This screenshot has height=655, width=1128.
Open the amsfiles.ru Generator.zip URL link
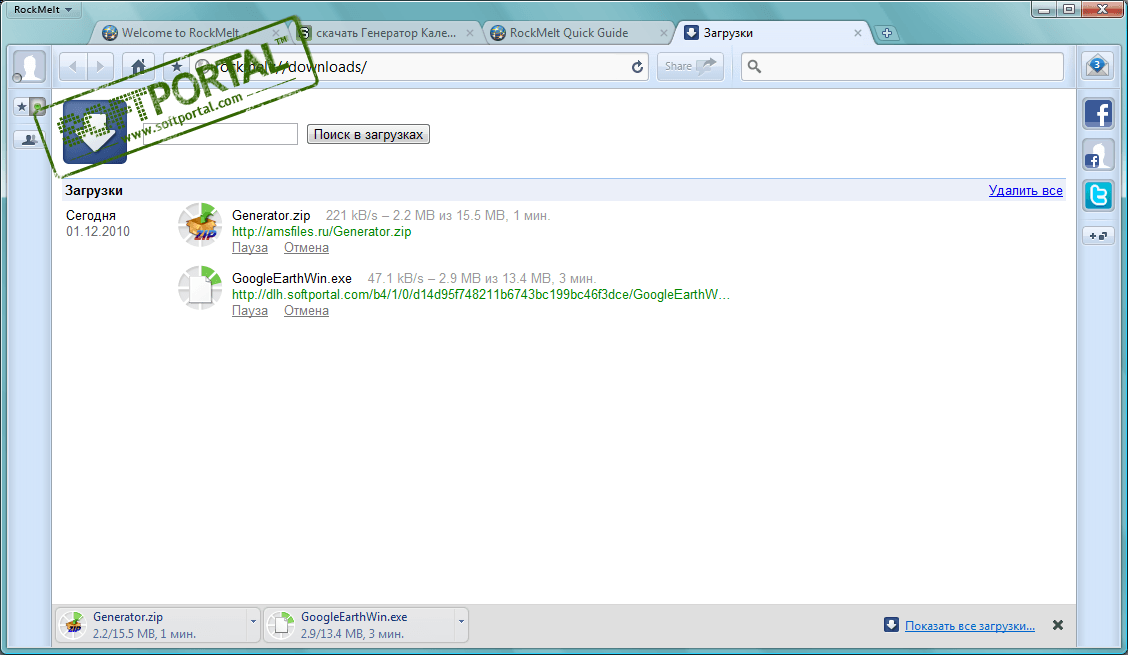point(322,232)
